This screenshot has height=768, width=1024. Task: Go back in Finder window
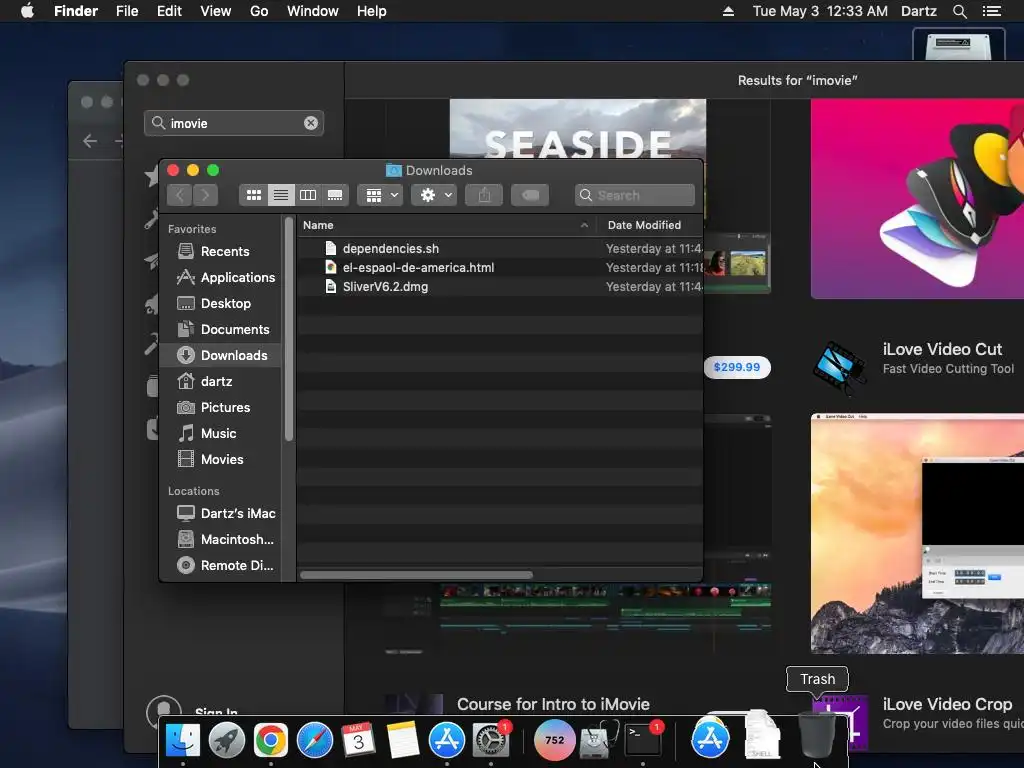coord(180,195)
